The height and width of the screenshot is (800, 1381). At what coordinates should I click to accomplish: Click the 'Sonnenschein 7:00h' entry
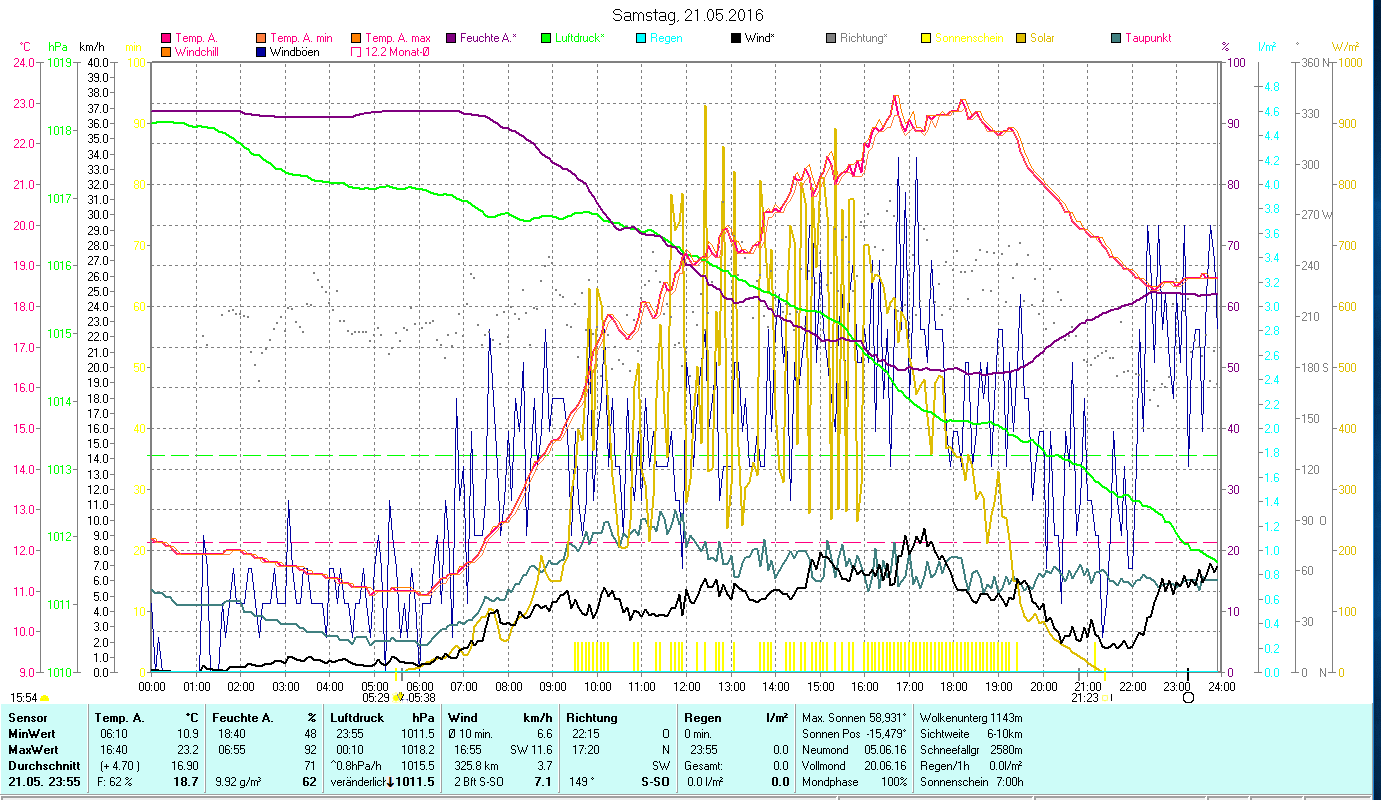(970, 782)
